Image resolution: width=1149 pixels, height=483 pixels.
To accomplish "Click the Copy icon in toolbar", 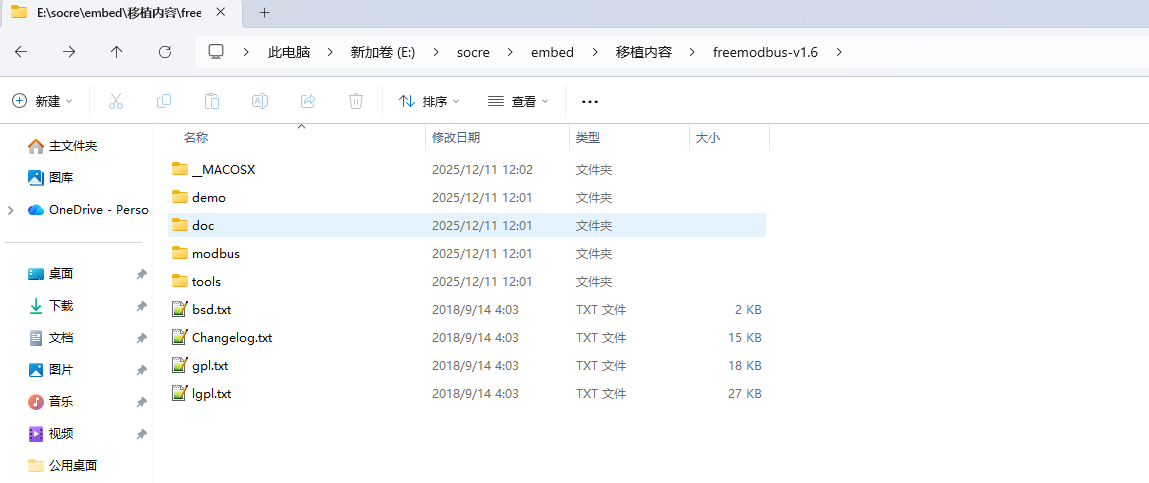I will (164, 101).
